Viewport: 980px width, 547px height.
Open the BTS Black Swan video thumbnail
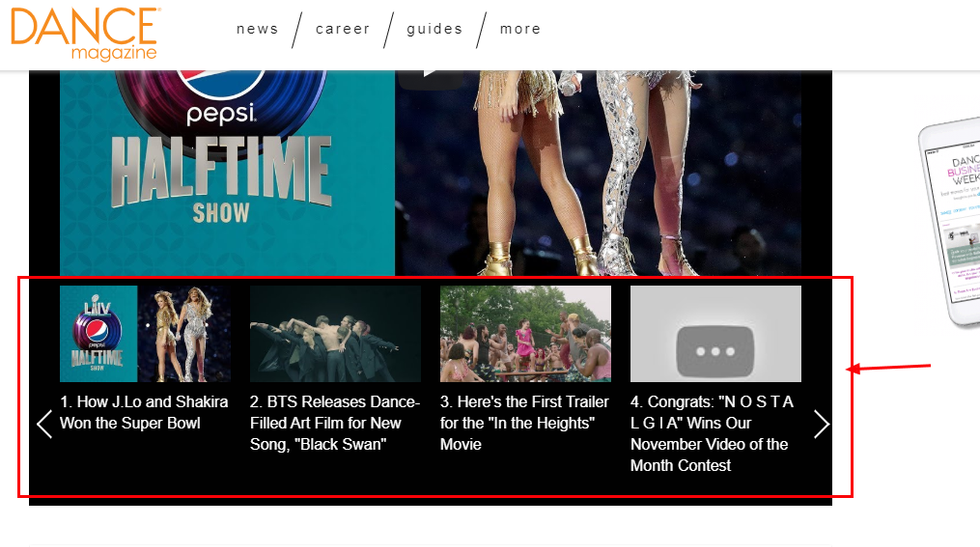click(x=335, y=333)
